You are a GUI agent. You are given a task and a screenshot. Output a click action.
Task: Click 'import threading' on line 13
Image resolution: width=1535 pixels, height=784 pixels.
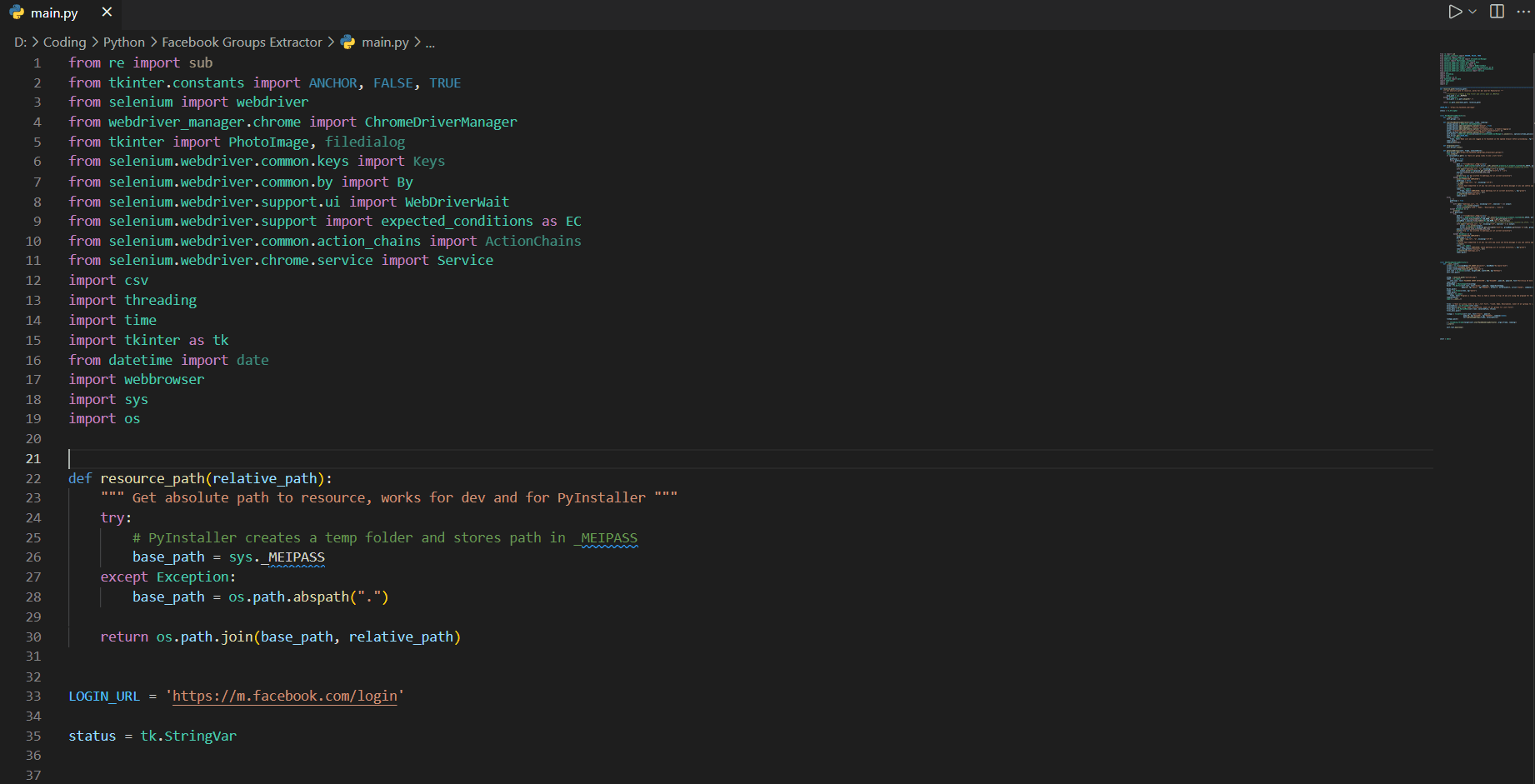coord(132,301)
